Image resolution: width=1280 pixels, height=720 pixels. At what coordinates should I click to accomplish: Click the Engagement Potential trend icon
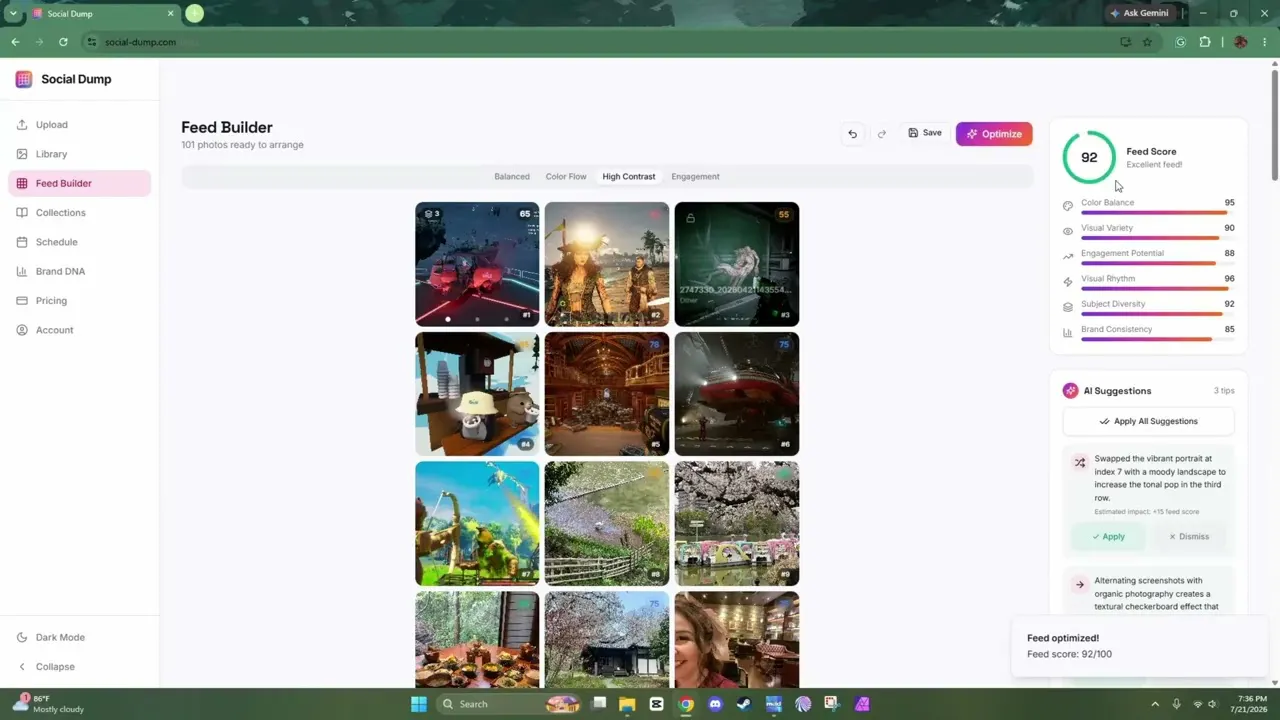[x=1068, y=257]
